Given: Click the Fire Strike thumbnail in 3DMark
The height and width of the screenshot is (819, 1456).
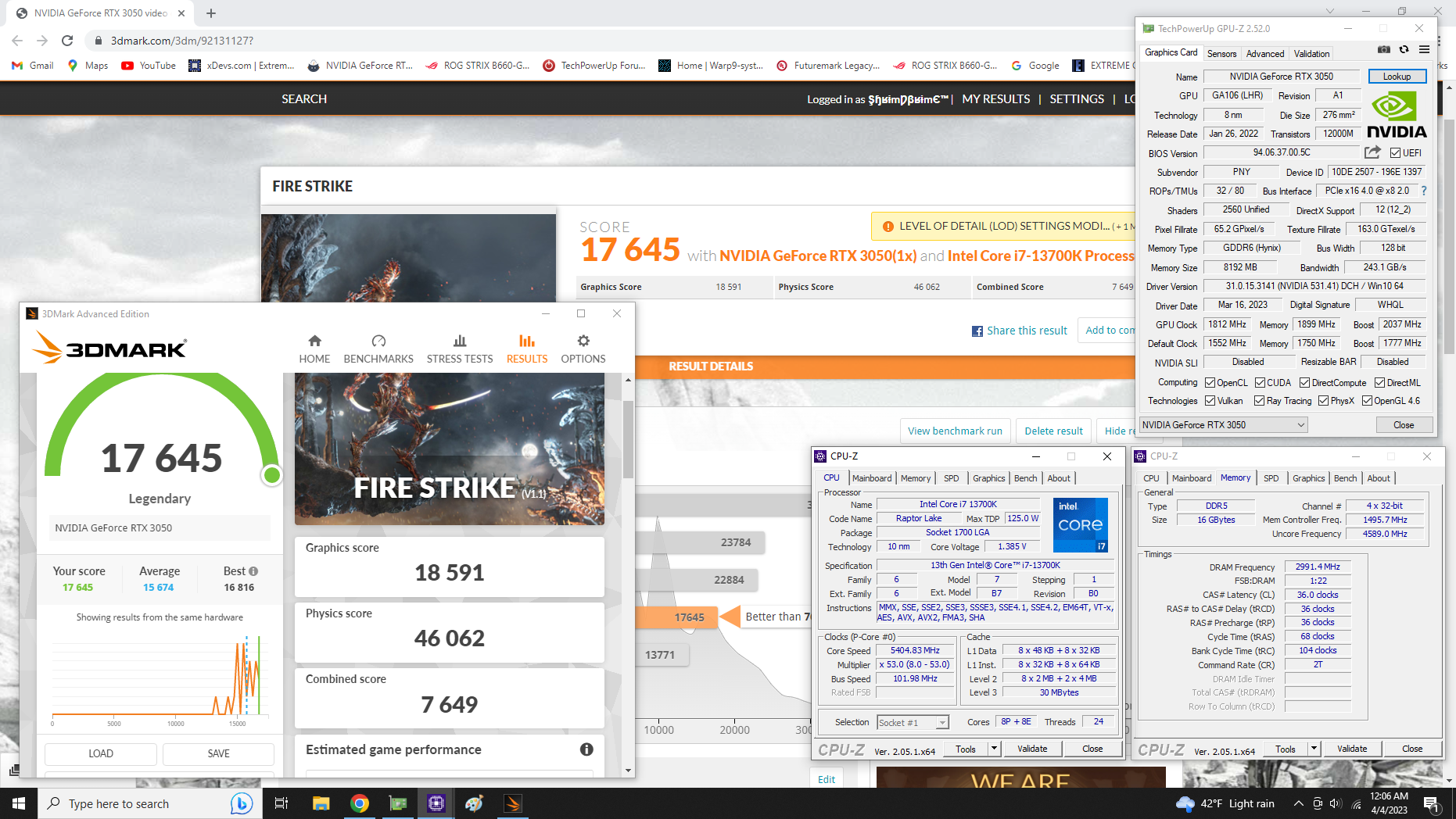Looking at the screenshot, I should [450, 449].
